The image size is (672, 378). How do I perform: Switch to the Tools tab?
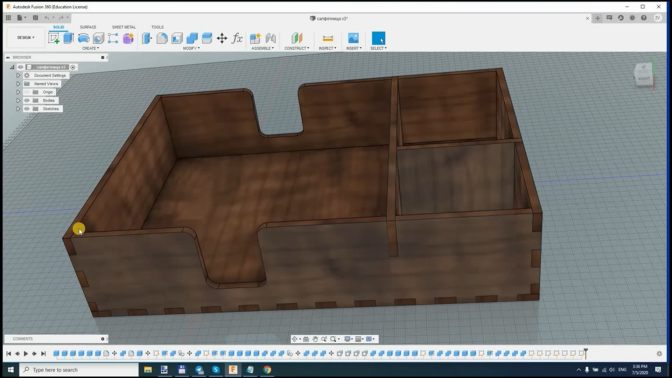(x=157, y=27)
